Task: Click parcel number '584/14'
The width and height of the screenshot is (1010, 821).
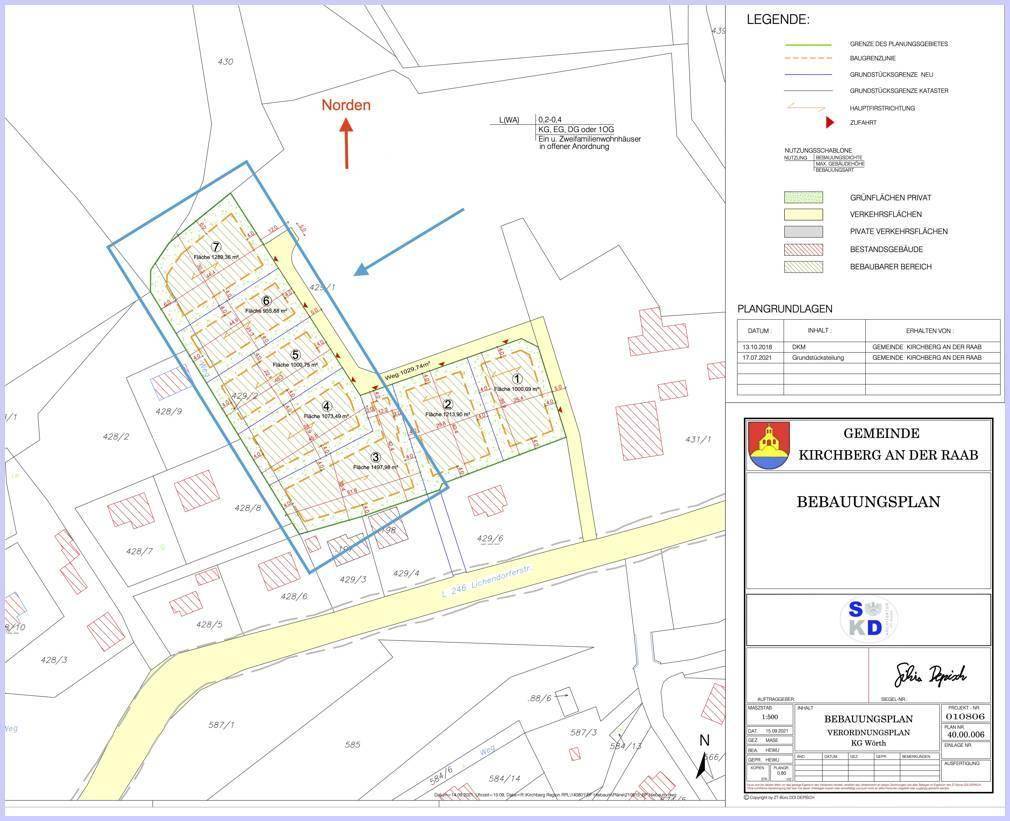Action: pos(505,778)
